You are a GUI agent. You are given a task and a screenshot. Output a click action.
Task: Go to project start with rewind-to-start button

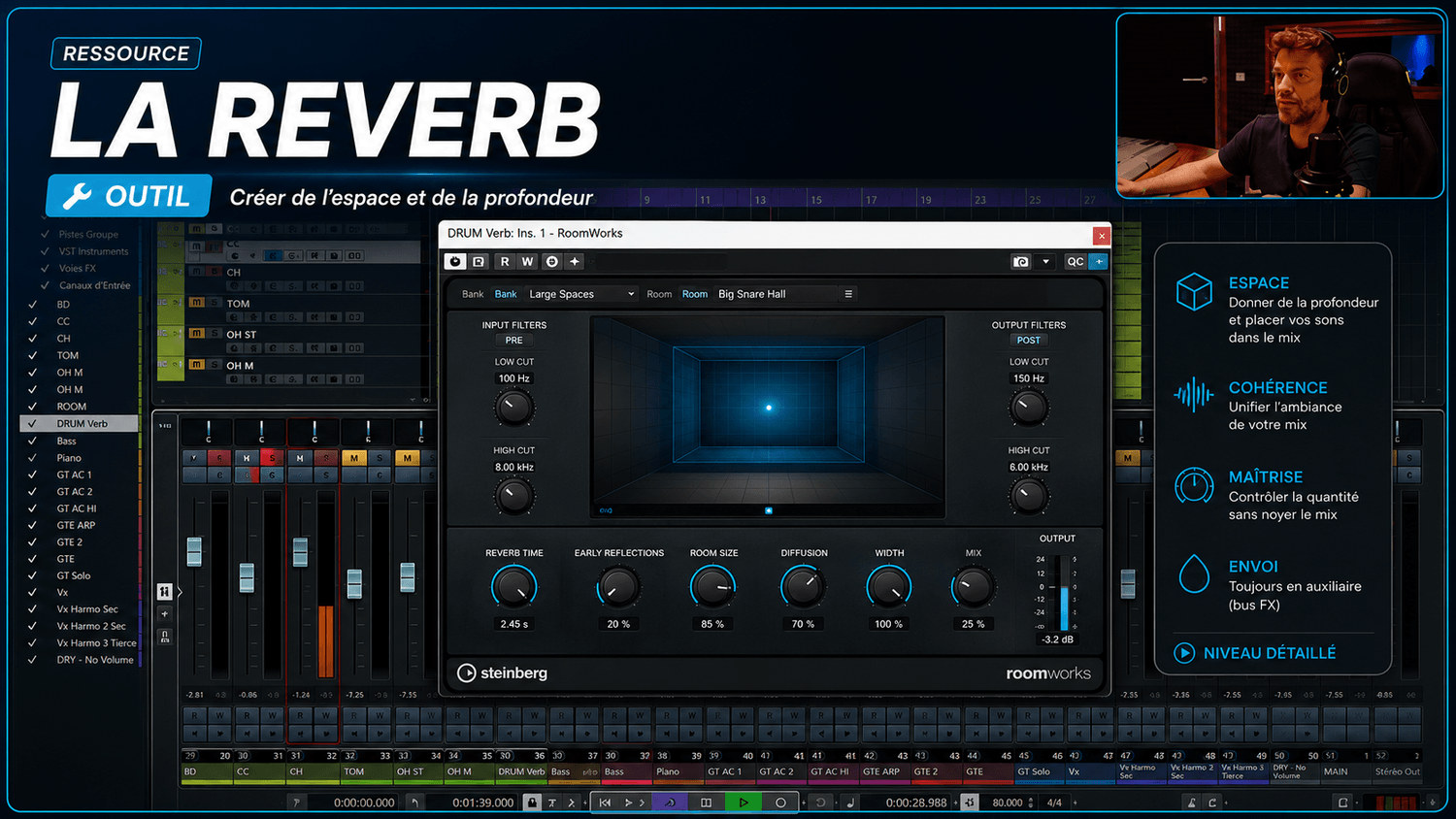[605, 803]
